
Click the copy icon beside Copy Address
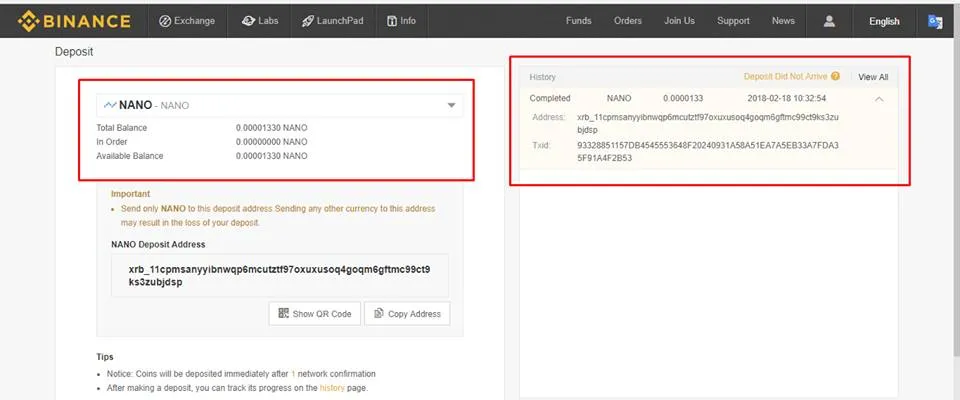[x=379, y=313]
